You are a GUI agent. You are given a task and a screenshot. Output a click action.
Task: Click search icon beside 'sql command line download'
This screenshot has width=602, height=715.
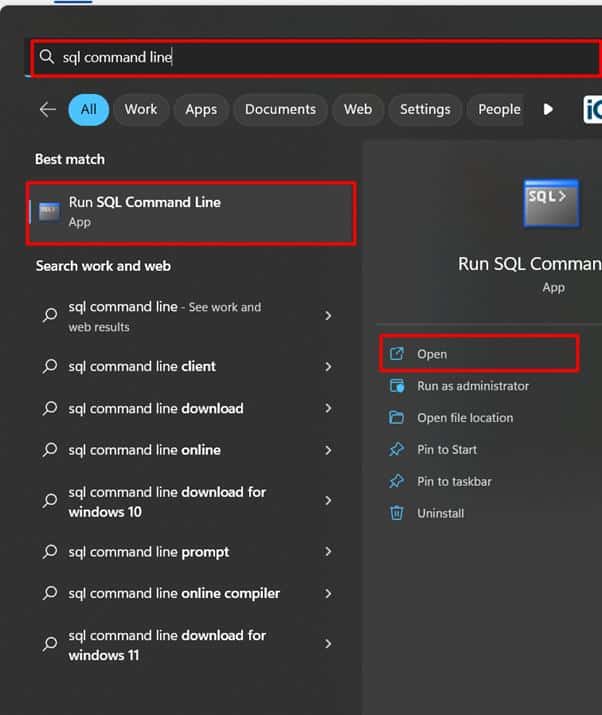[50, 408]
